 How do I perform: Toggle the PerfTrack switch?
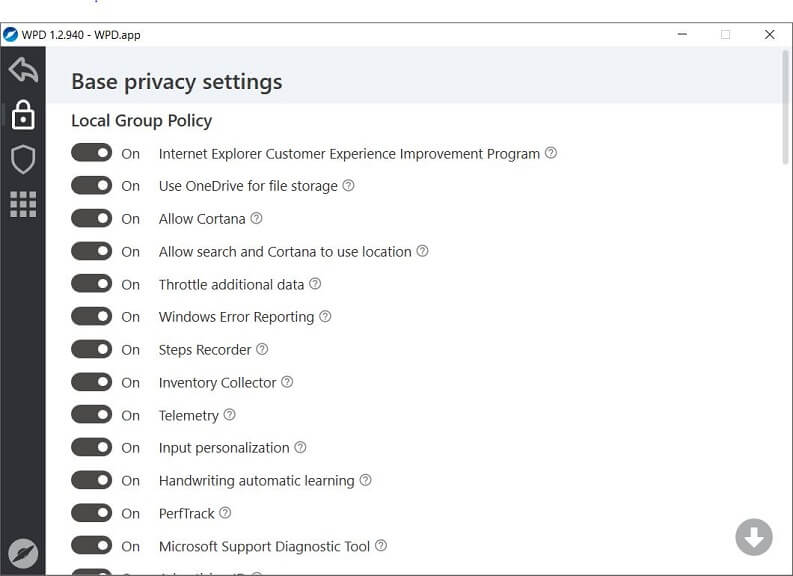(x=92, y=513)
